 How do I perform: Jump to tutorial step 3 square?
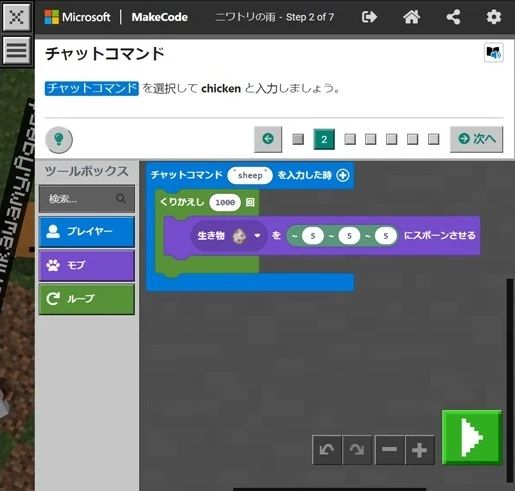pyautogui.click(x=350, y=139)
